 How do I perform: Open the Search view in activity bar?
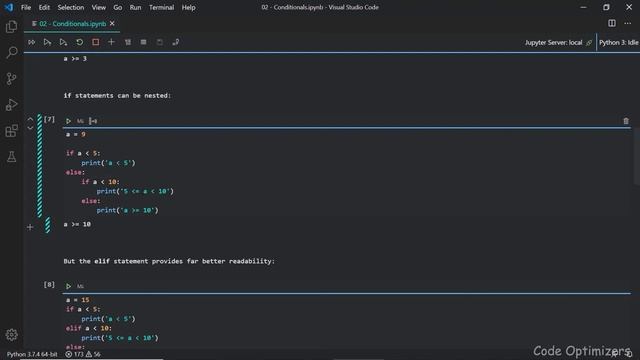11,52
